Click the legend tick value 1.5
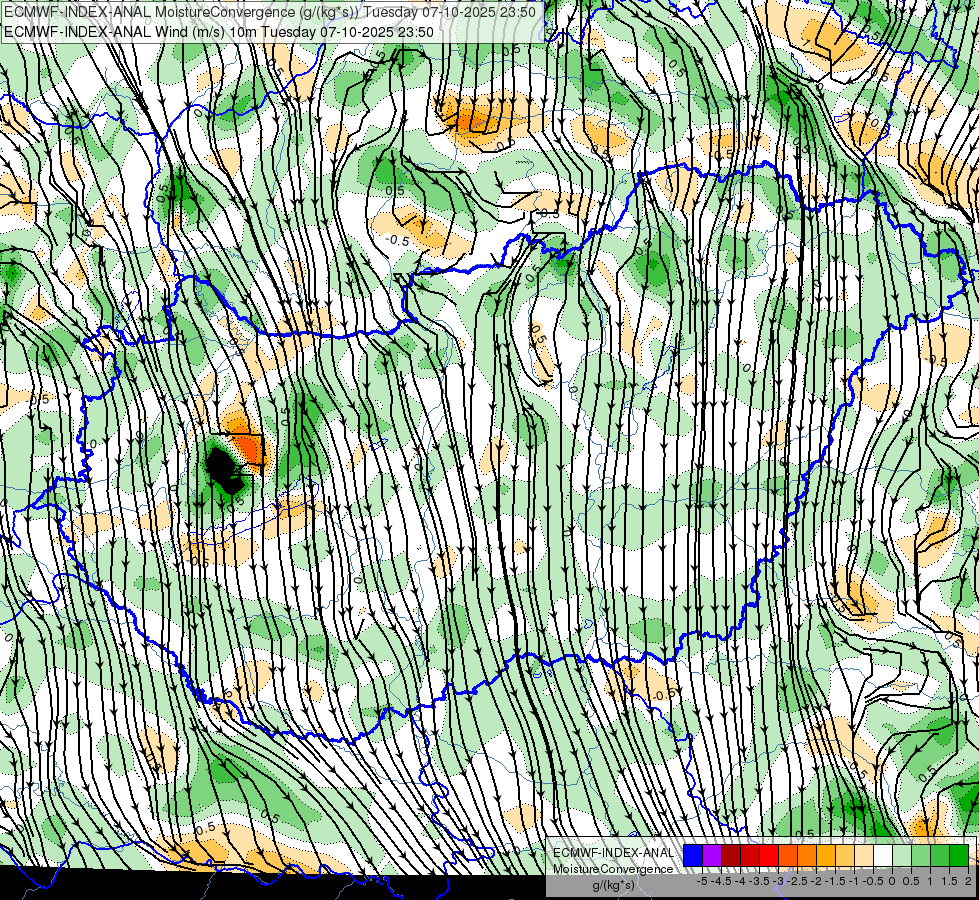The width and height of the screenshot is (979, 900). (949, 881)
